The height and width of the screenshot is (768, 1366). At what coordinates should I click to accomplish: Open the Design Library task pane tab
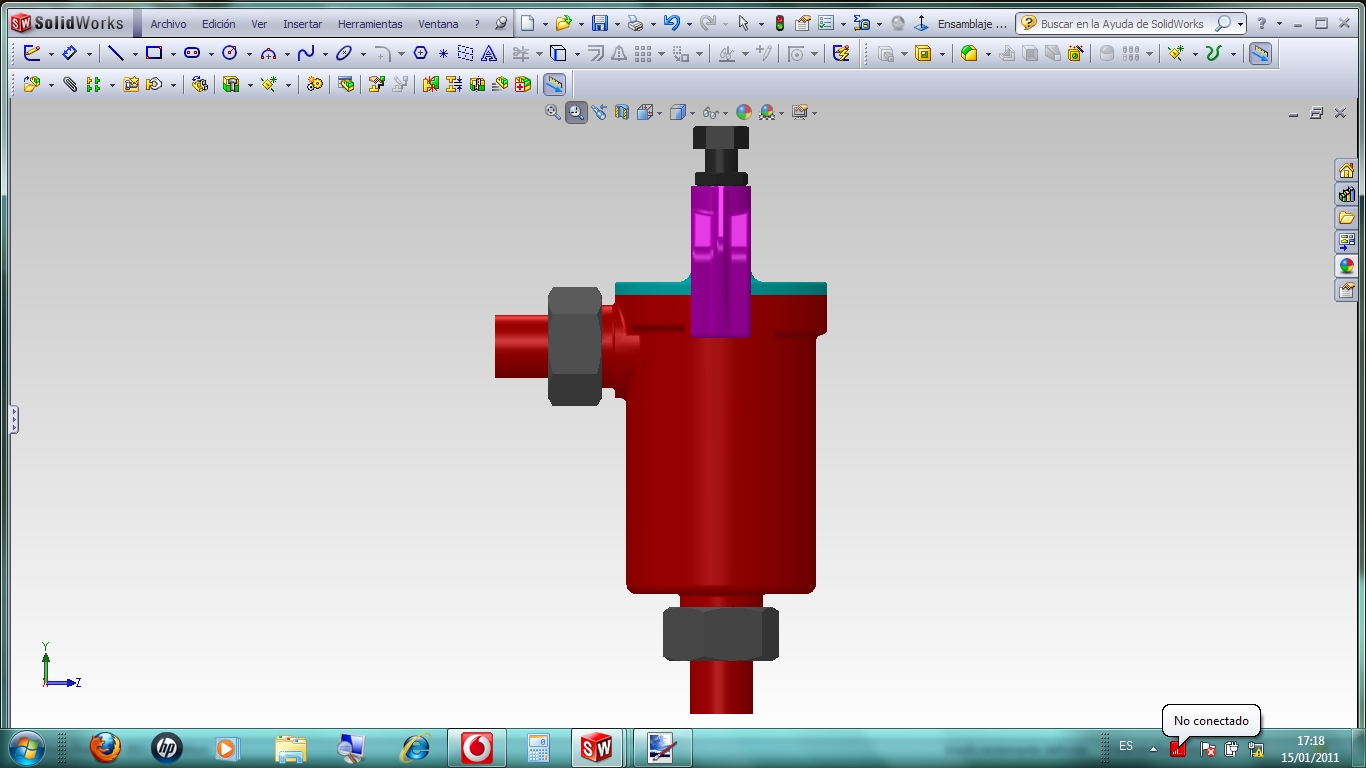click(x=1346, y=195)
